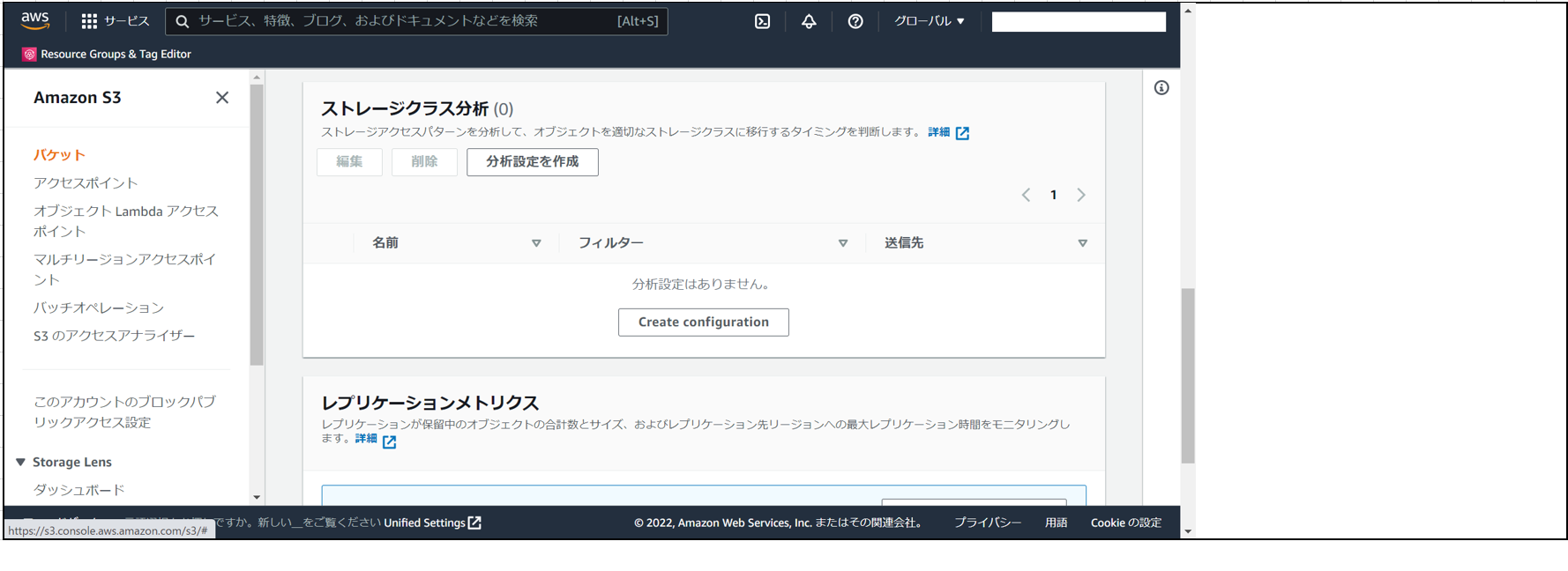Click the AWS logo home icon
Screen dimensions: 1568x571
(x=35, y=20)
